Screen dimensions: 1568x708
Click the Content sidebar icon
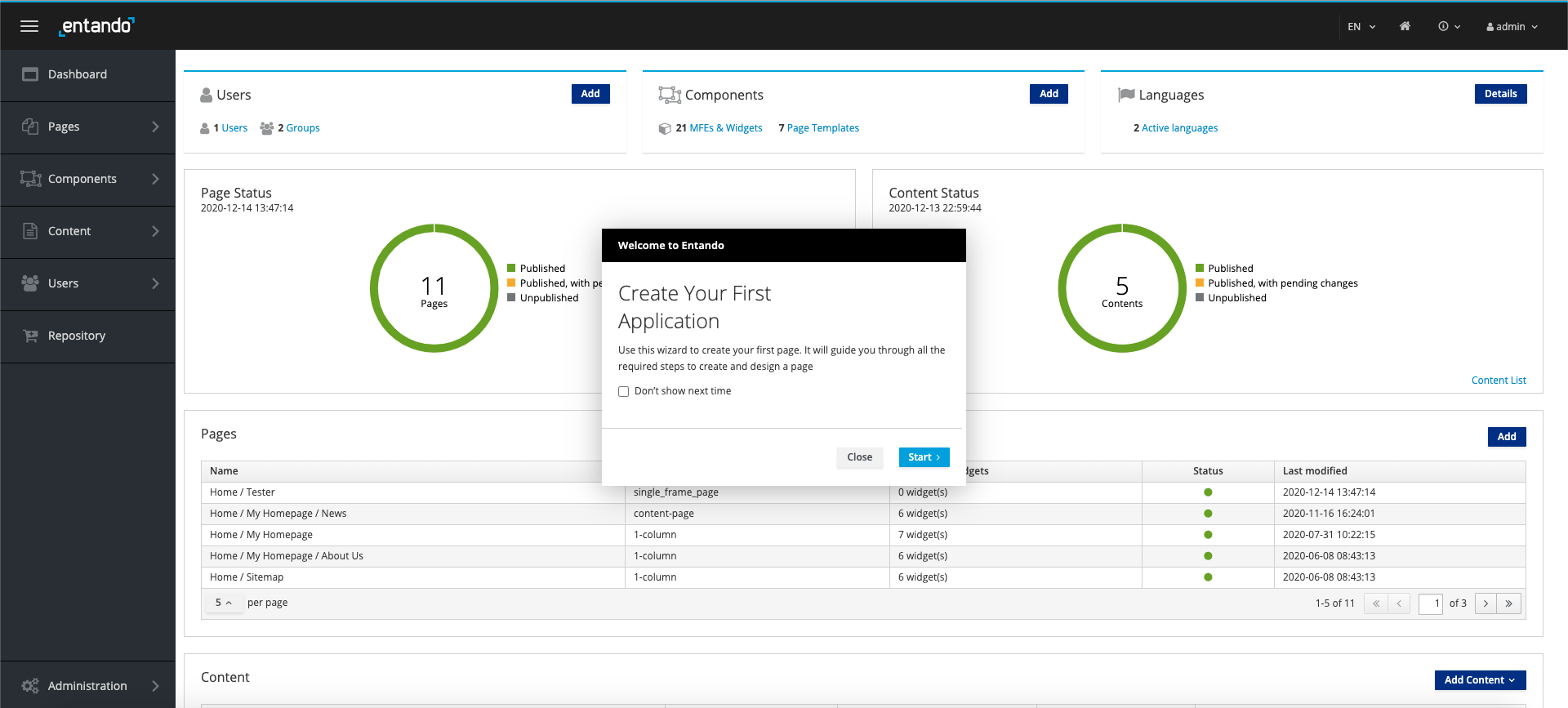pos(30,231)
